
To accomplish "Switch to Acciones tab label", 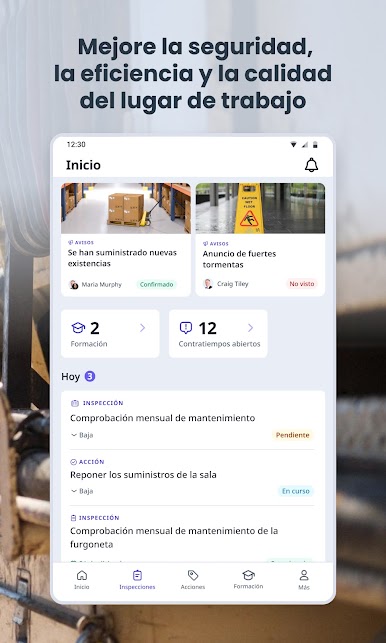I will click(192, 587).
